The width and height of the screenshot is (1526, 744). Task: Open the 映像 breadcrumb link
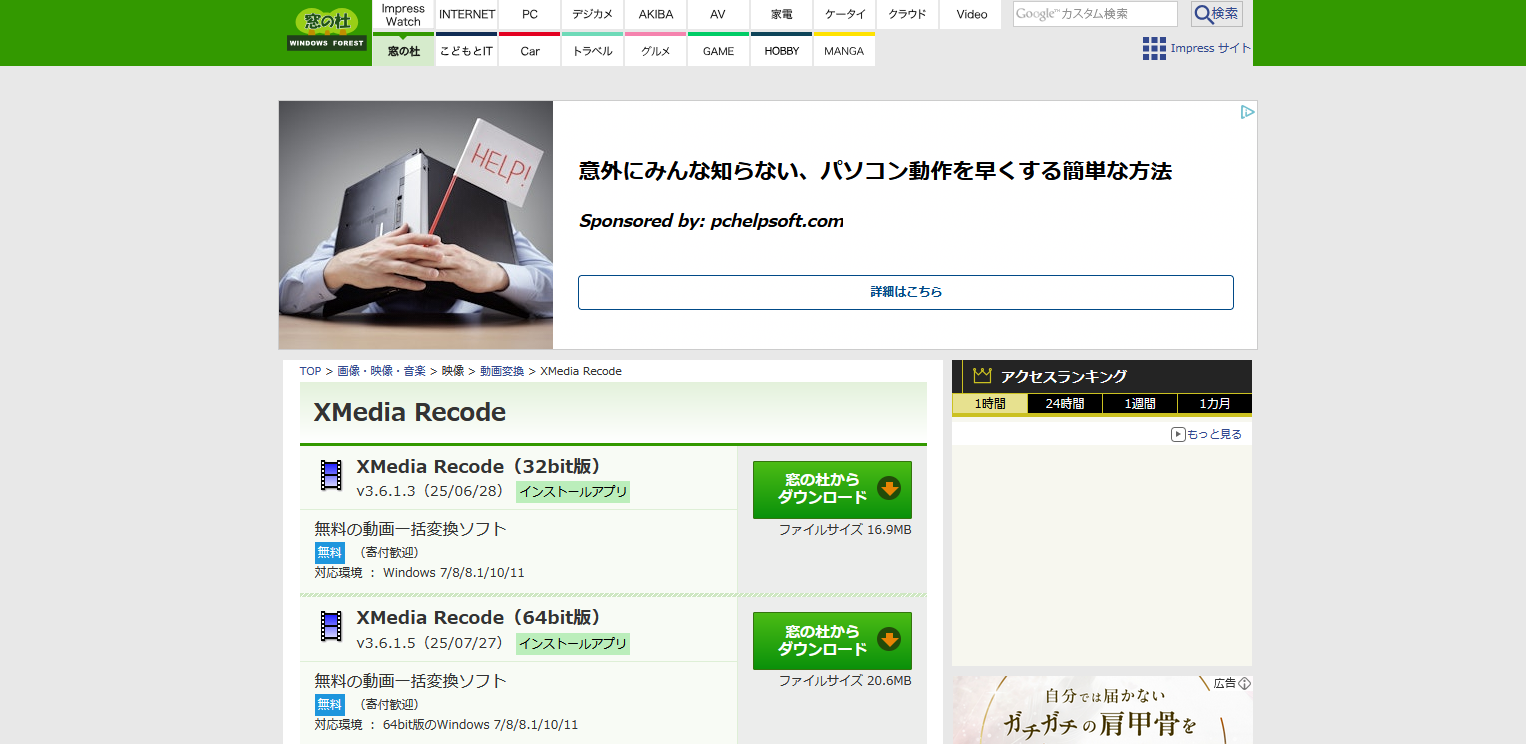tap(453, 371)
